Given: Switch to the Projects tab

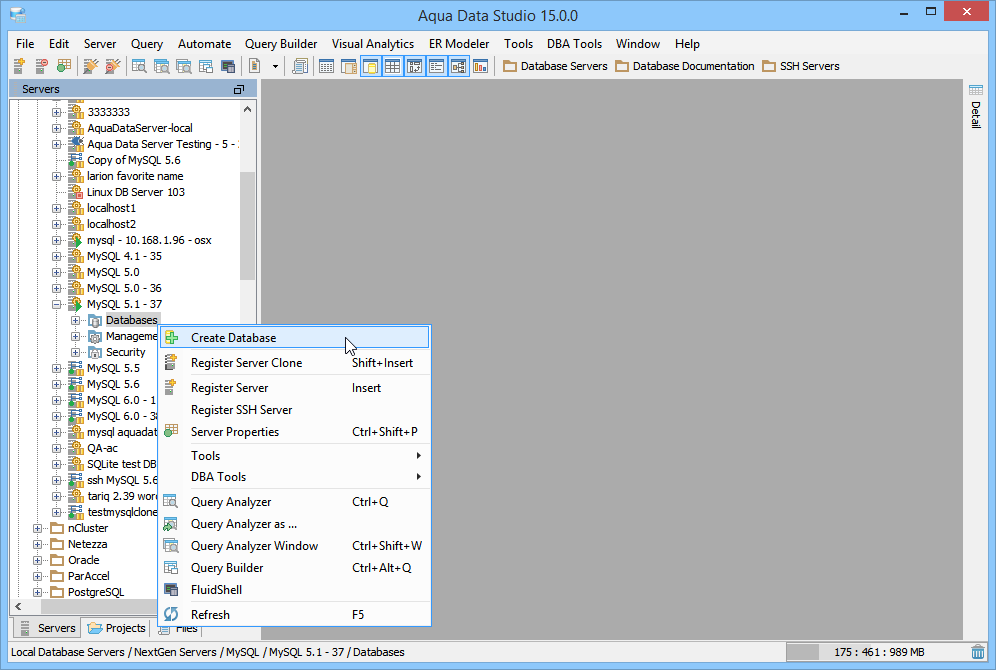Looking at the screenshot, I should pos(117,628).
